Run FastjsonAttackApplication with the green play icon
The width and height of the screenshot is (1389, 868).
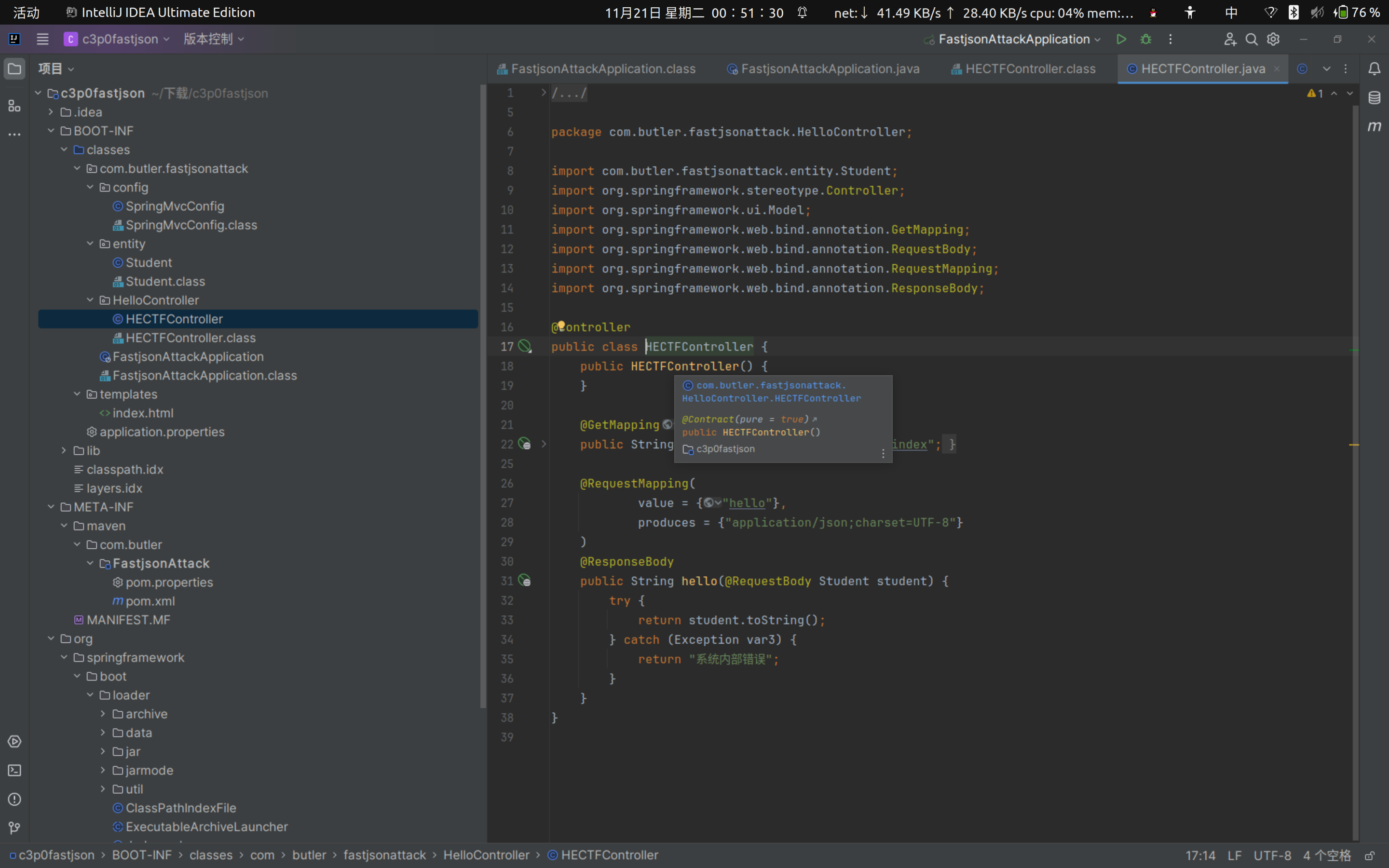pyautogui.click(x=1120, y=39)
